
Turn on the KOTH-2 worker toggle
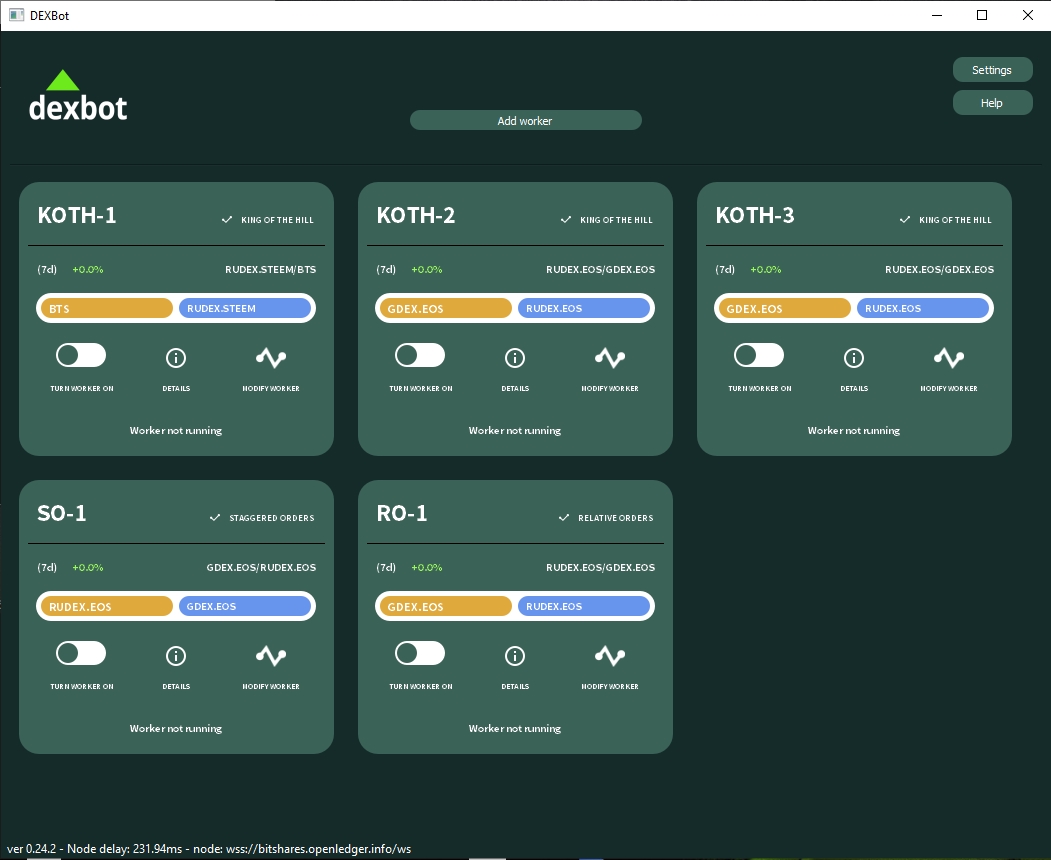point(420,355)
